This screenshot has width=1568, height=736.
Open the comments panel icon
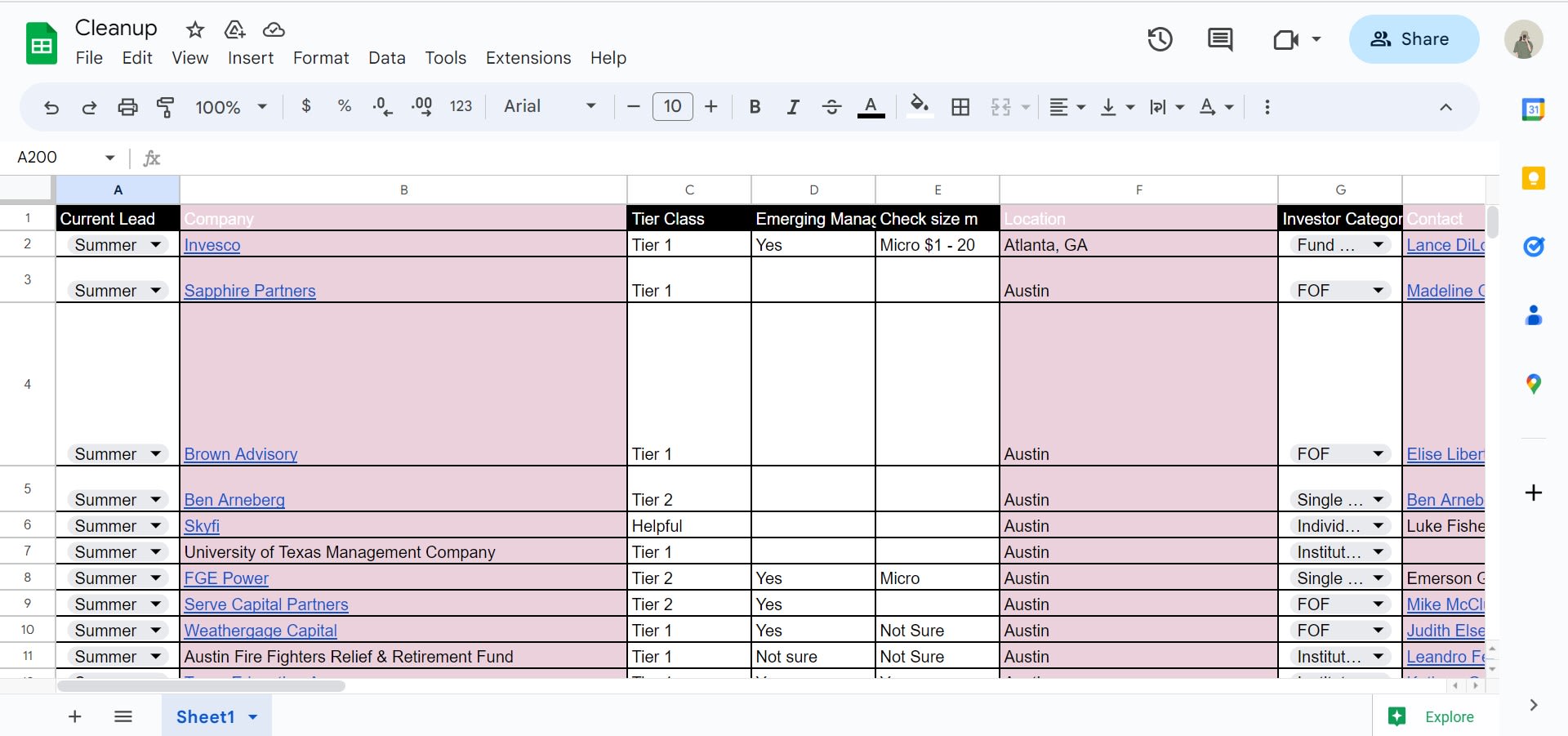pyautogui.click(x=1220, y=39)
